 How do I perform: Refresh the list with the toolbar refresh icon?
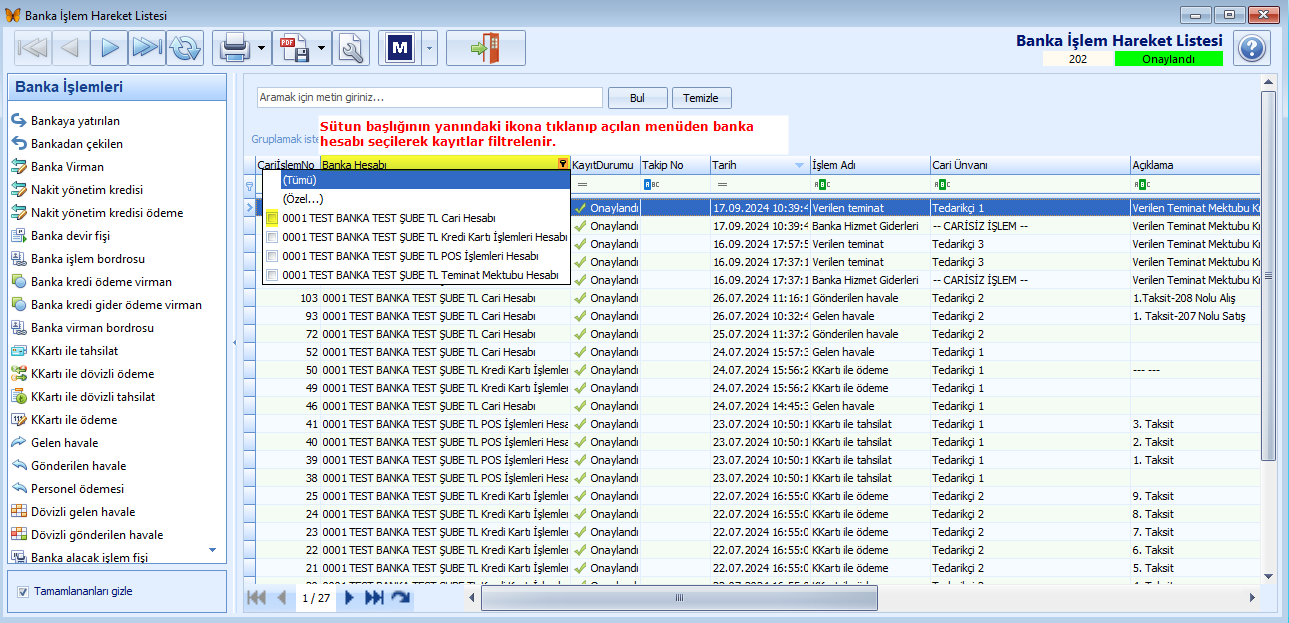[x=185, y=47]
